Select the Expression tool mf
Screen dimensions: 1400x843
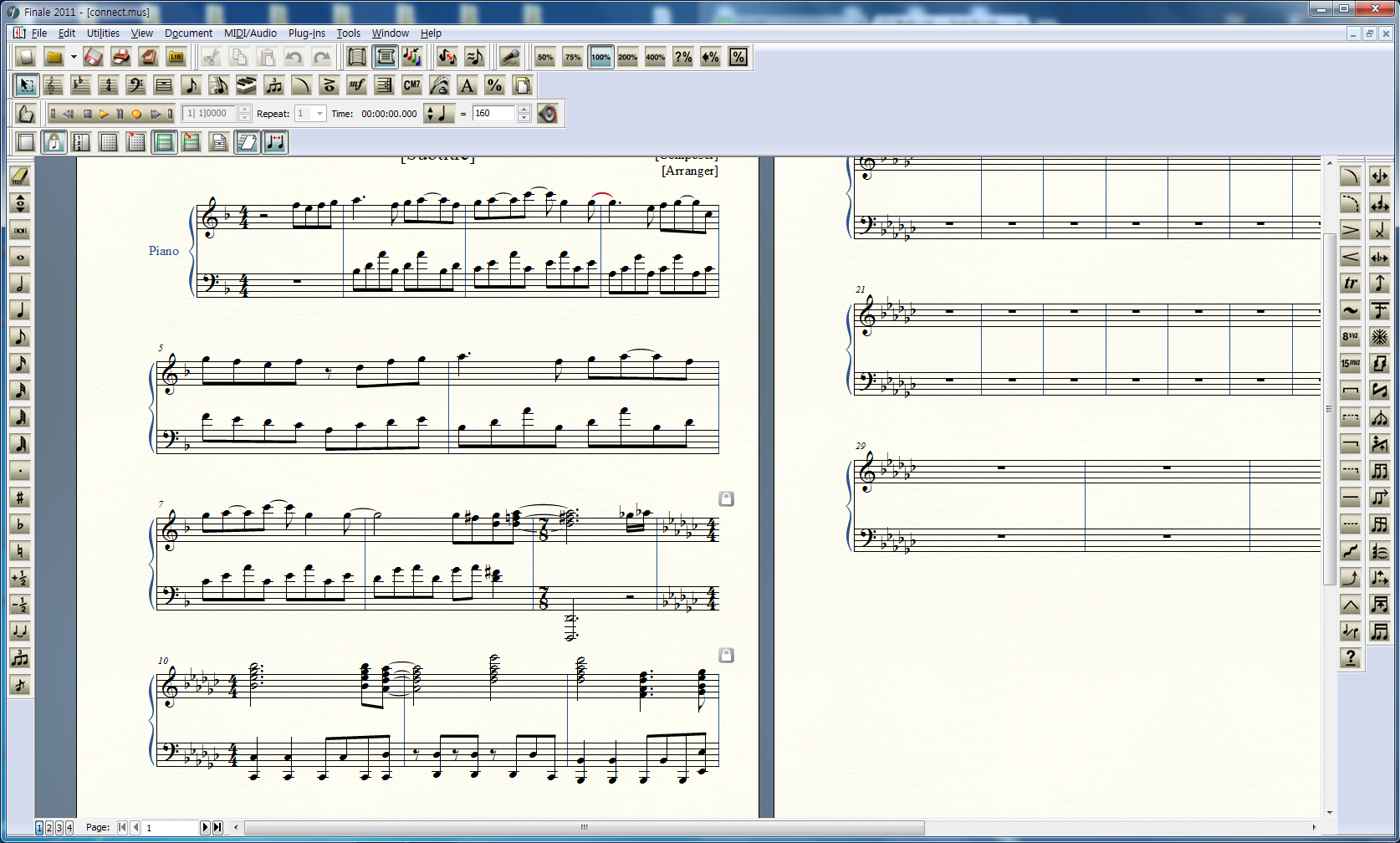coord(357,85)
